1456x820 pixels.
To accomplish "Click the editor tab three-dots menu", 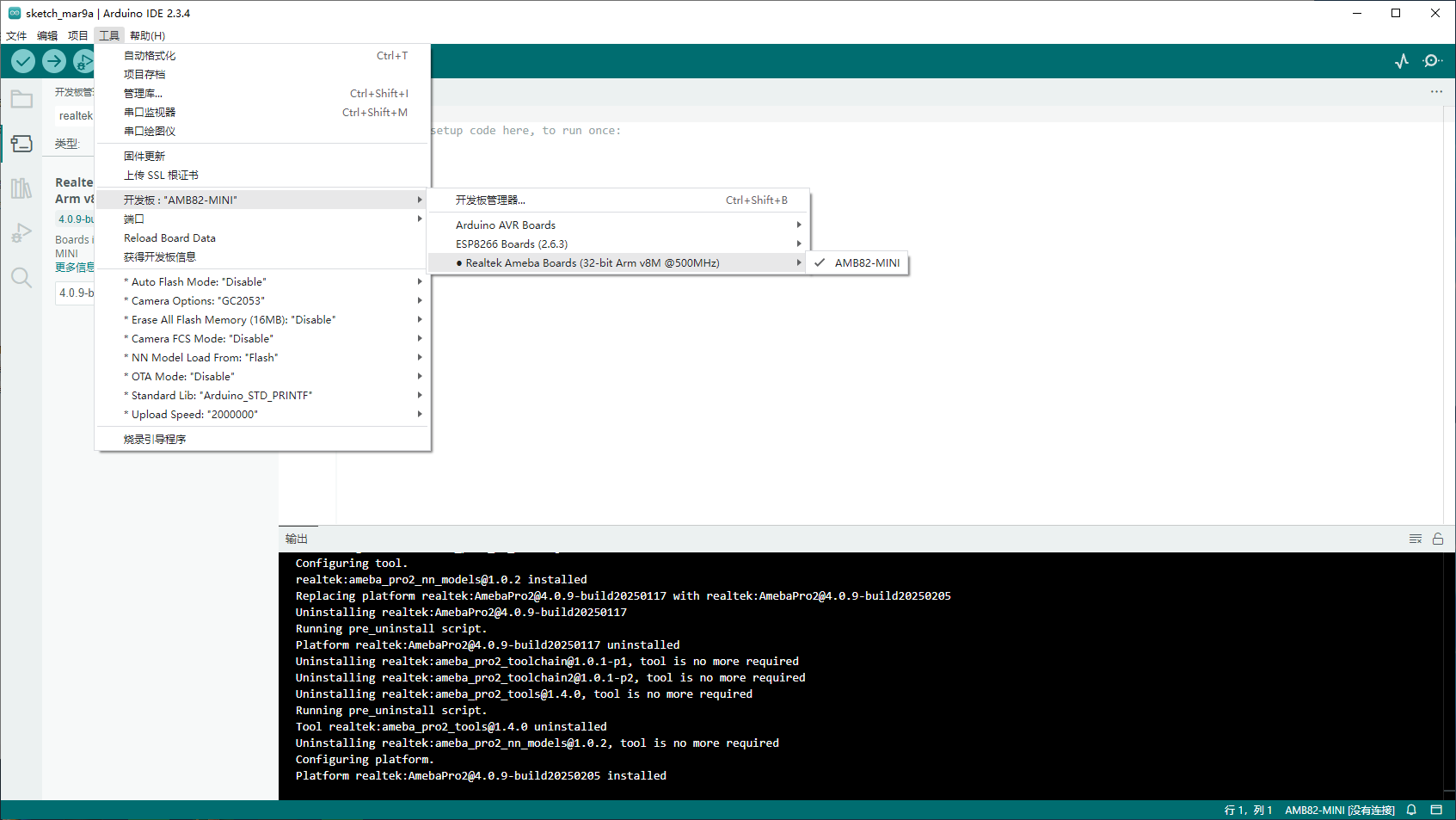I will 1436,91.
